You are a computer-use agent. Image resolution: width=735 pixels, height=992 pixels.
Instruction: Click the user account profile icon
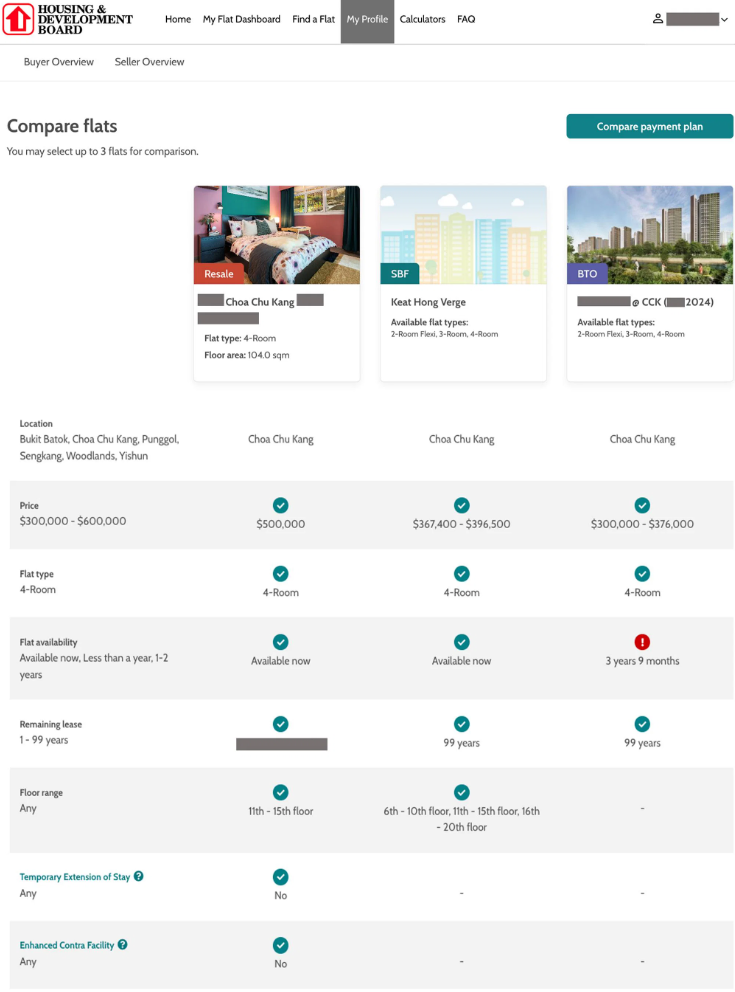[x=658, y=19]
